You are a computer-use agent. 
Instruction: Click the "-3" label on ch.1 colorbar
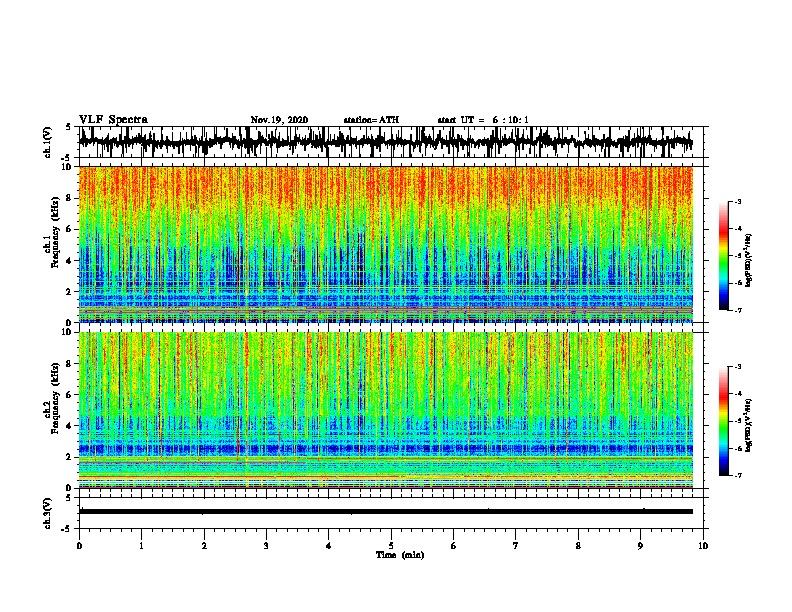tap(737, 201)
